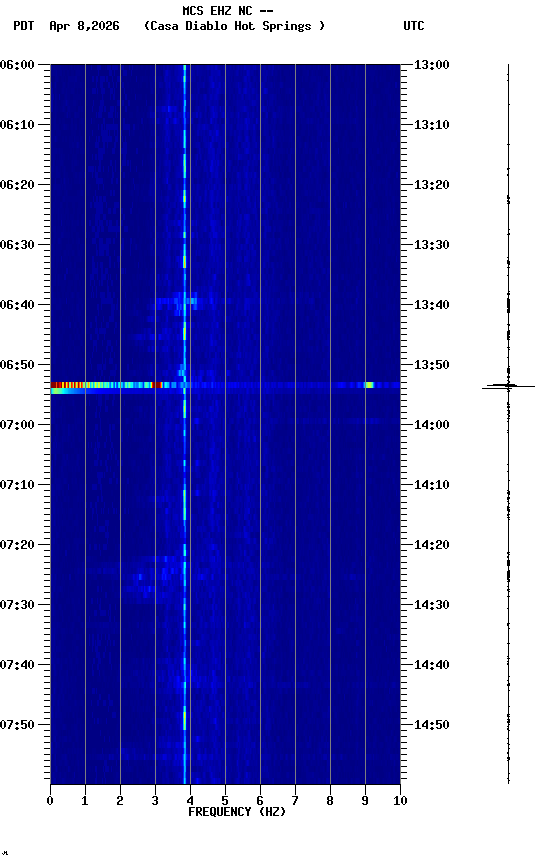This screenshot has height=864, width=552.
Task: Click the 'UTC' timezone label
Action: pos(414,26)
